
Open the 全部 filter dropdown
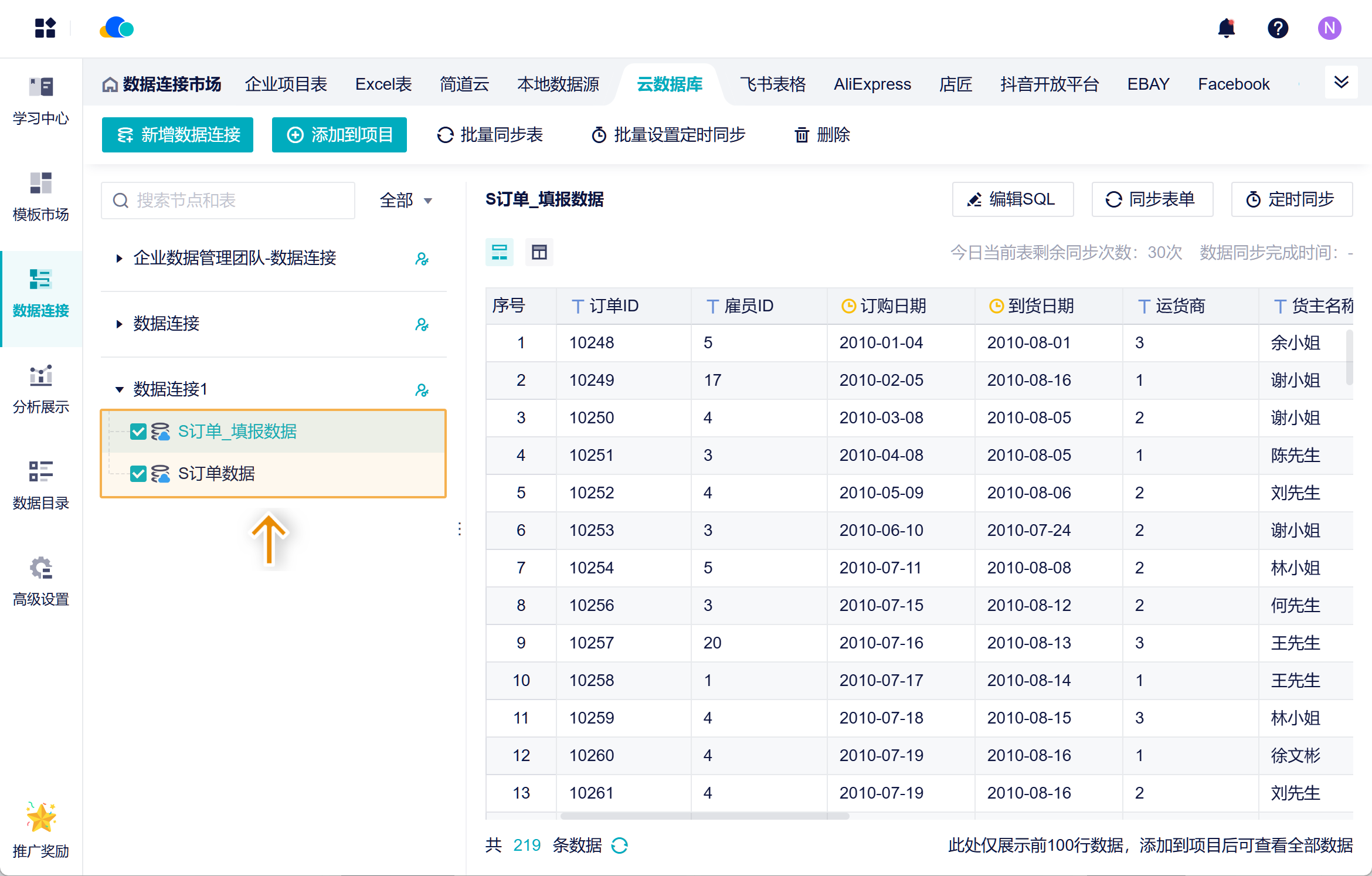(x=406, y=201)
